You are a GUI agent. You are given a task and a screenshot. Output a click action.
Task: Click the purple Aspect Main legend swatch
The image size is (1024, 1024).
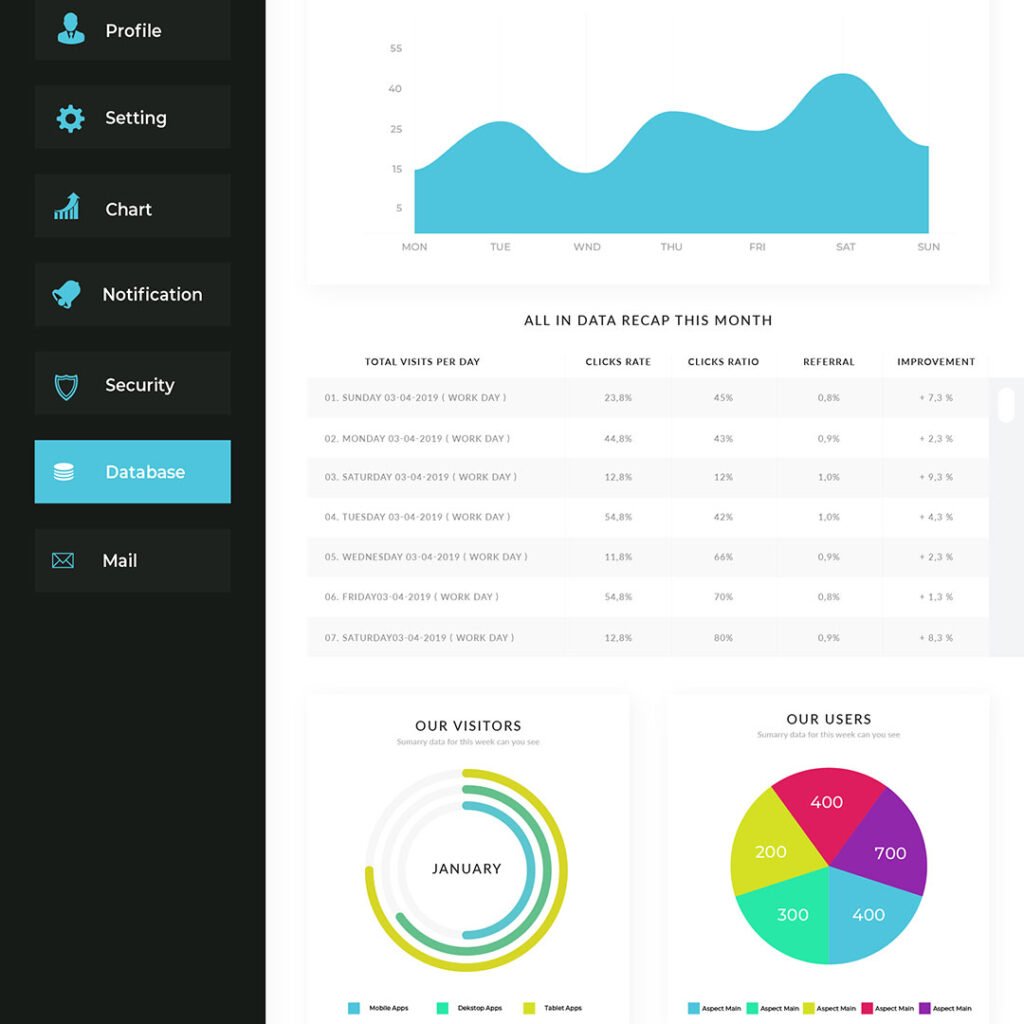(x=924, y=1008)
